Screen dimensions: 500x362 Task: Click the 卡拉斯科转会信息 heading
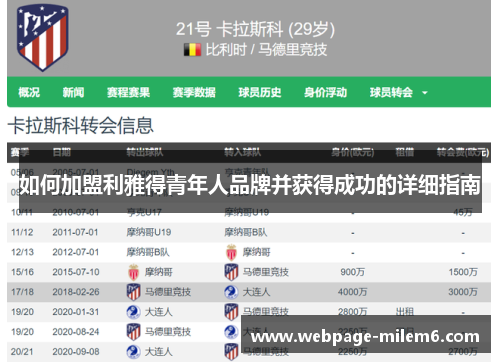click(80, 126)
